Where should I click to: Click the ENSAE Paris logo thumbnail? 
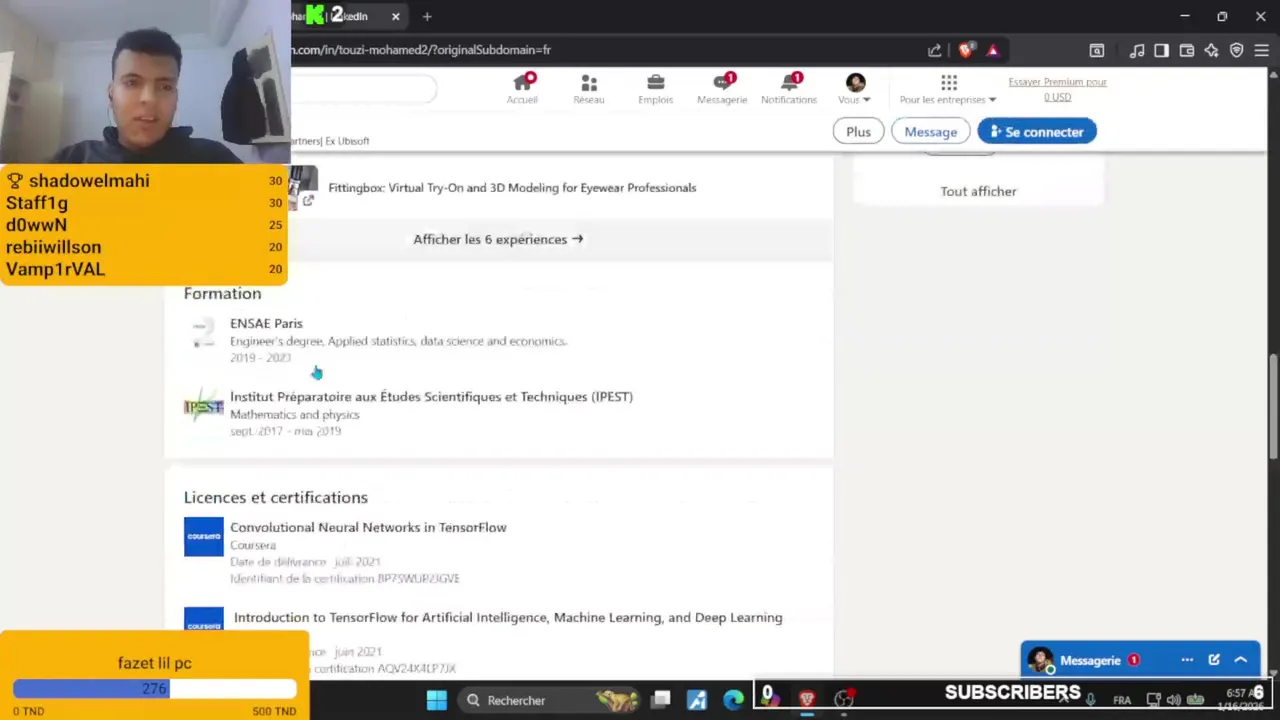tap(203, 335)
